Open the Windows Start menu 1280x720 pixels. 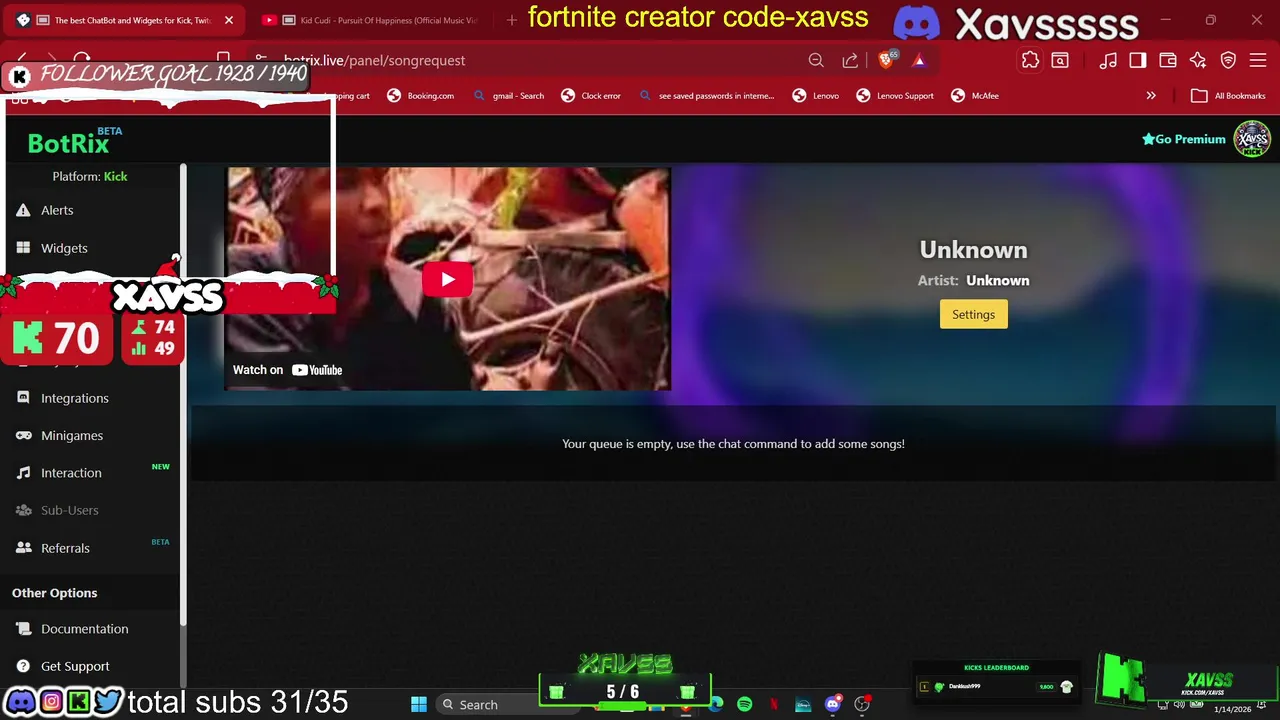tap(418, 705)
